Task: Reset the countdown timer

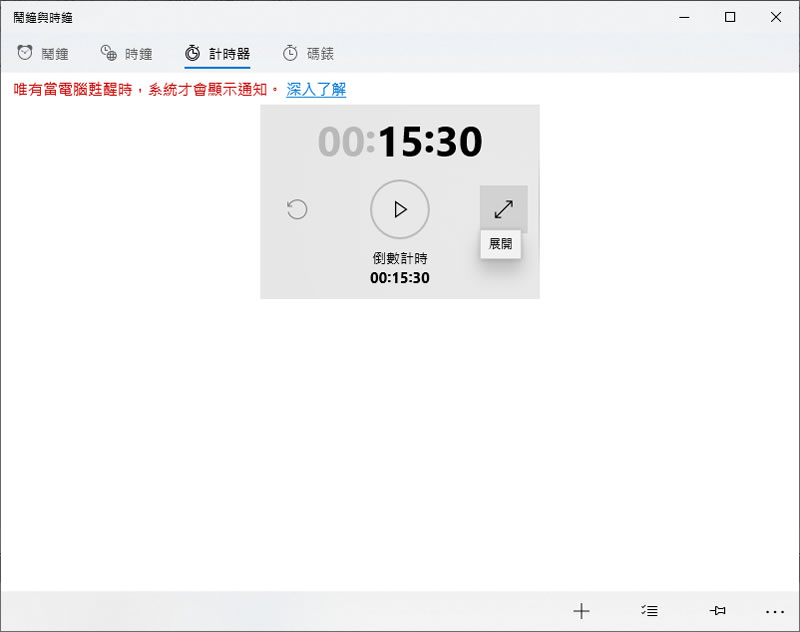Action: (297, 209)
